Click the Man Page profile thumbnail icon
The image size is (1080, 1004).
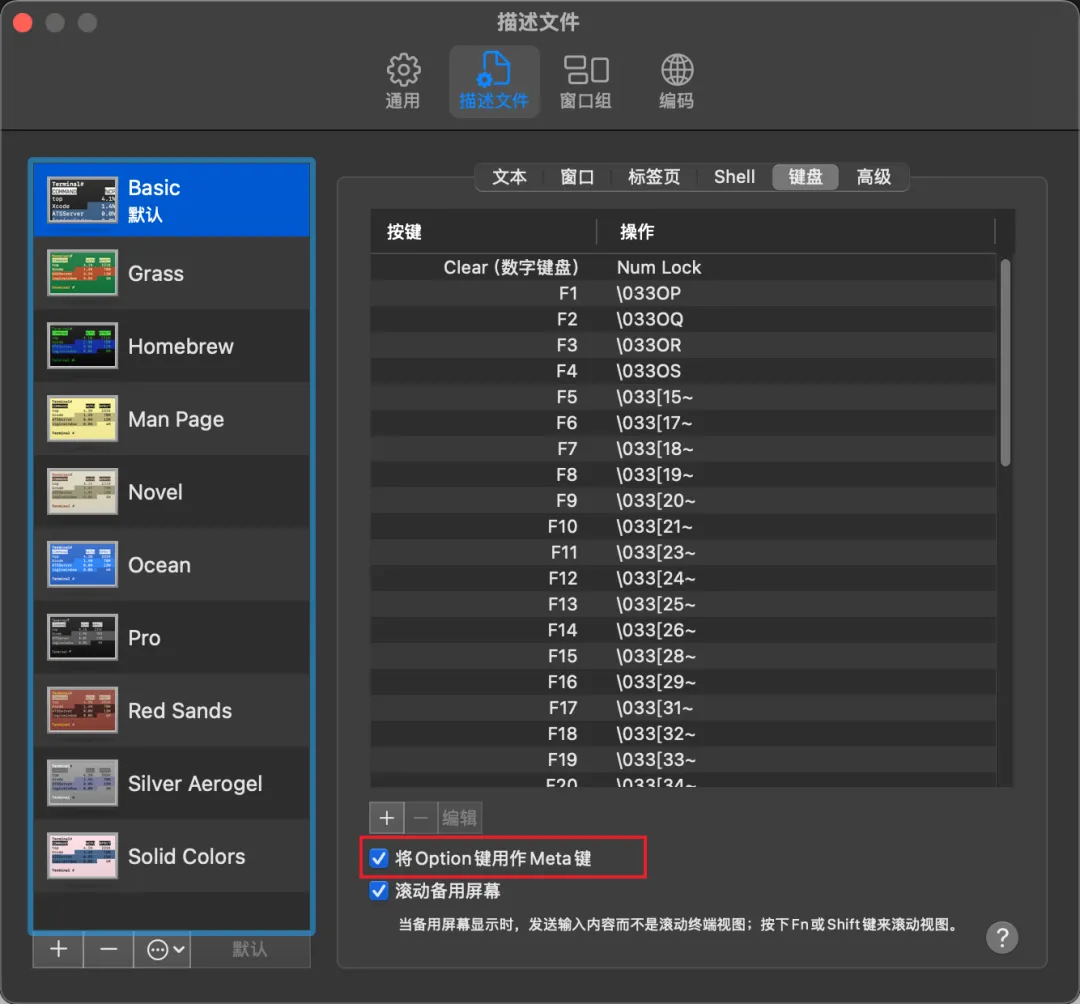(82, 419)
